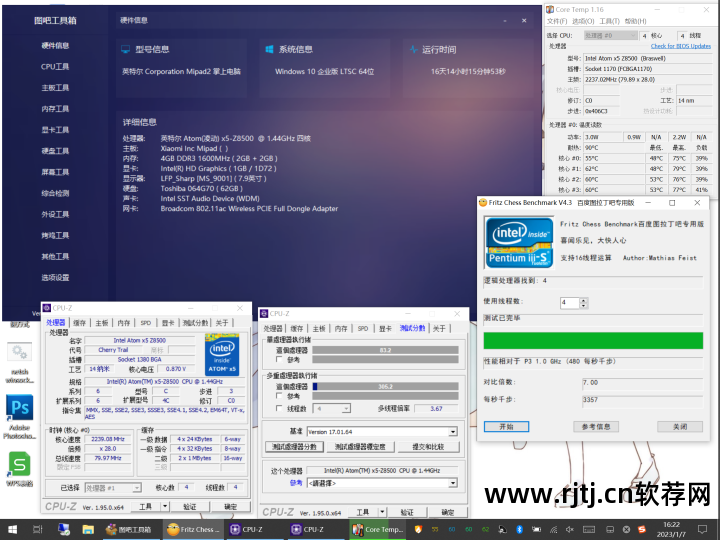
Task: Open Core Temp 文件(F) menu
Action: pyautogui.click(x=557, y=21)
